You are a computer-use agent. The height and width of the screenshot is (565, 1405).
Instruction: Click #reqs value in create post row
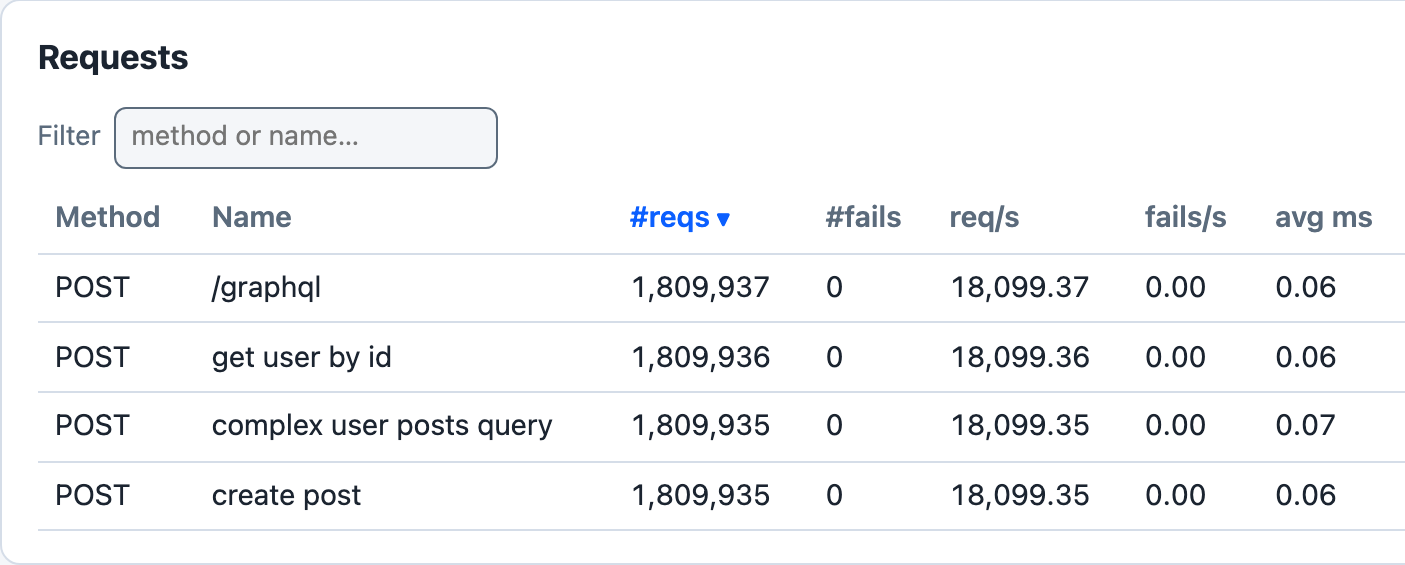coord(701,495)
